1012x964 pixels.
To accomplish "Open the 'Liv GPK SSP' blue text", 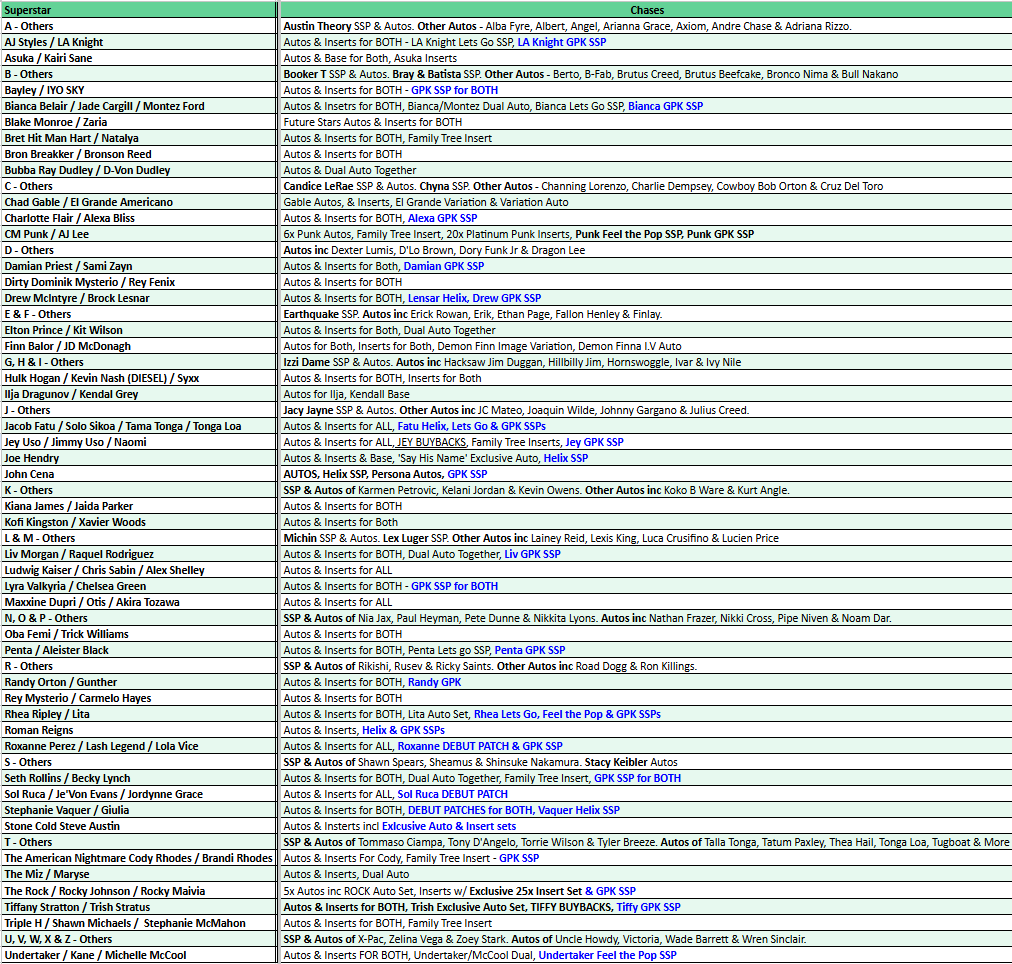I will coord(532,554).
